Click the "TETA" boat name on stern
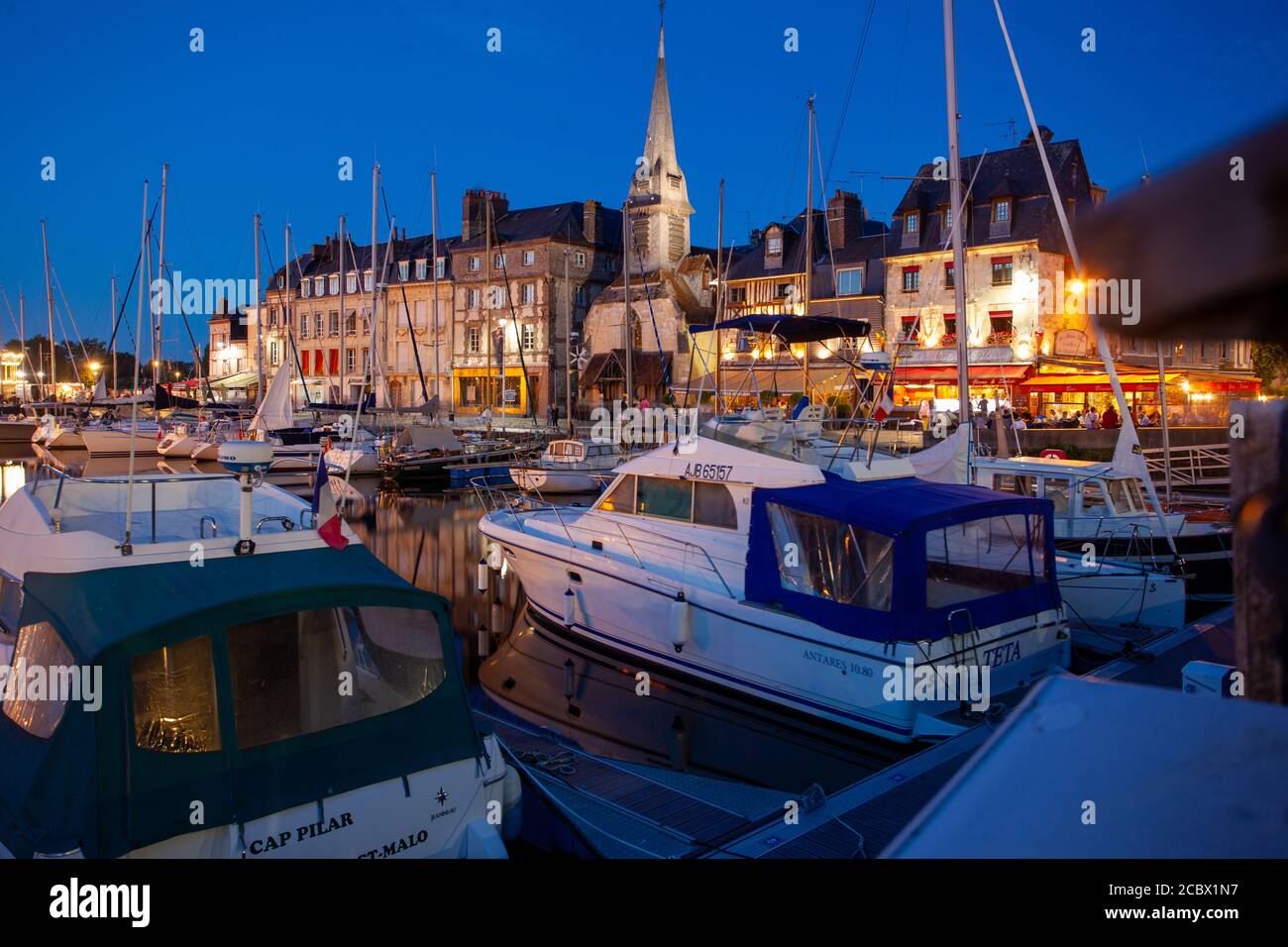 (1000, 655)
